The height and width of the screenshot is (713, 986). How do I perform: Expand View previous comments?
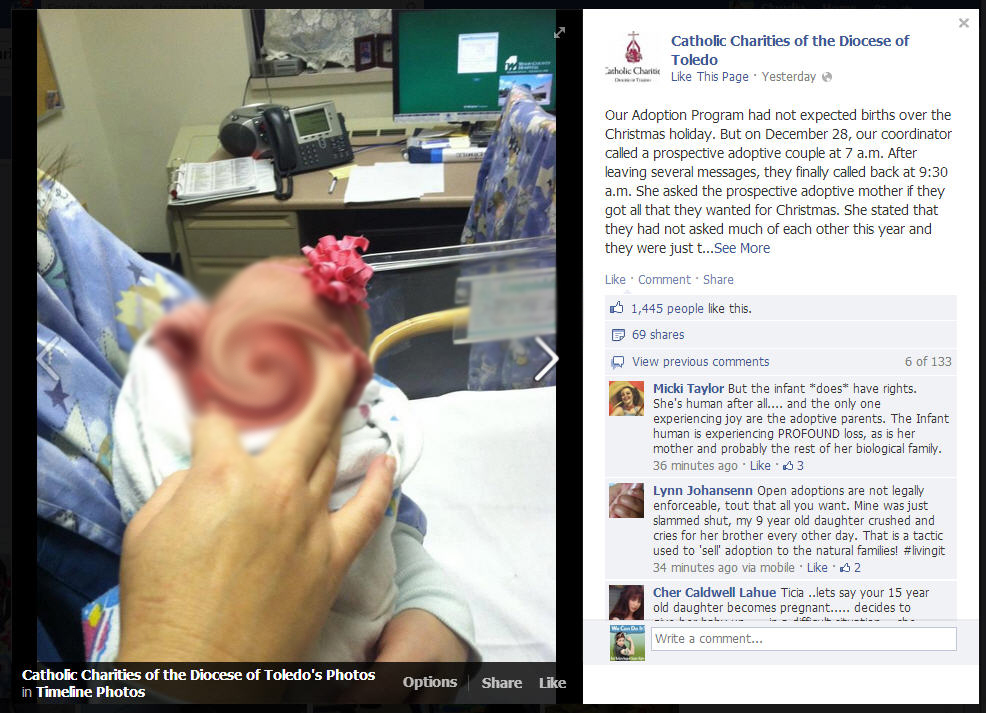point(701,362)
